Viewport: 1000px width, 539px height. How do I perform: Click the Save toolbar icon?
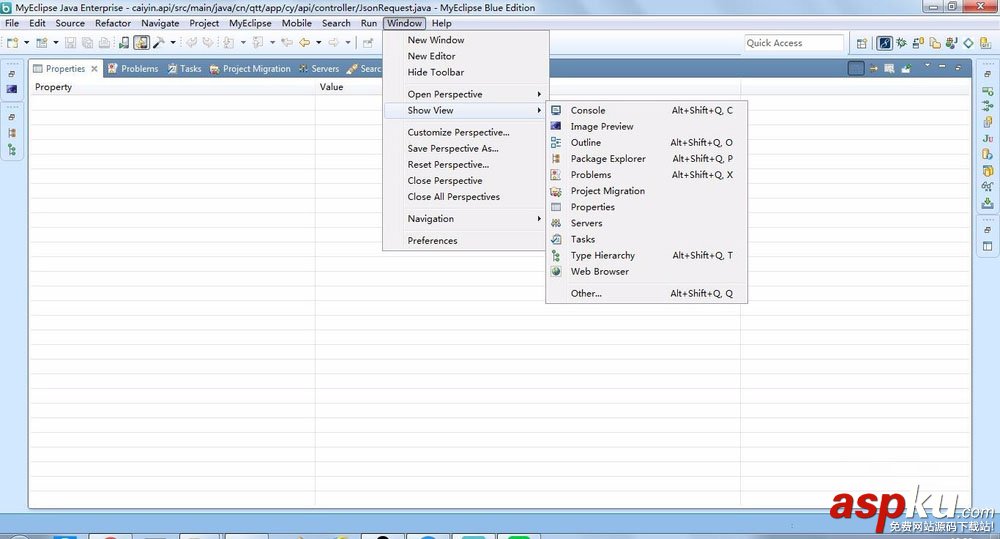point(71,43)
